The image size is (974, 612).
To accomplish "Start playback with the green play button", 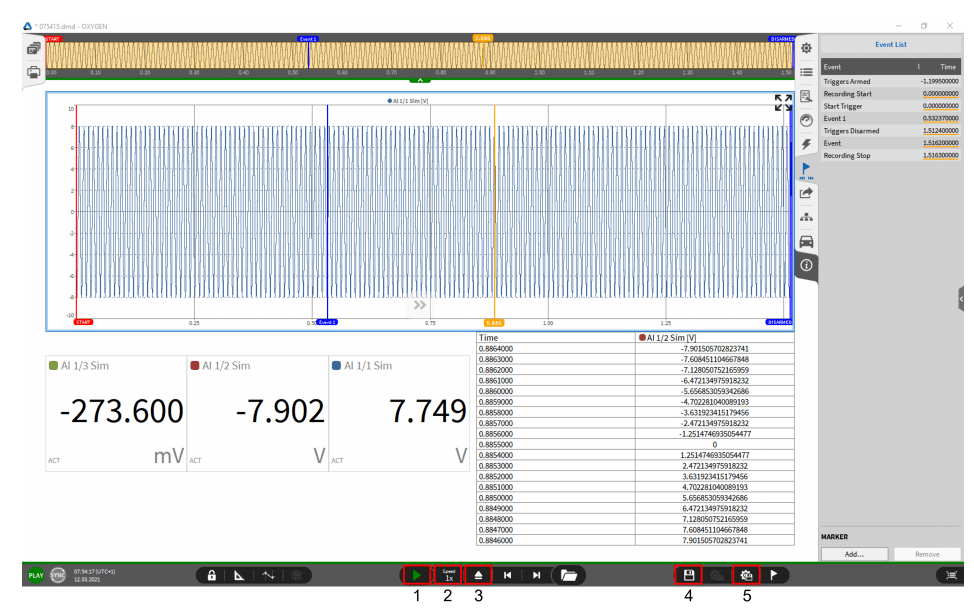I will coord(417,575).
